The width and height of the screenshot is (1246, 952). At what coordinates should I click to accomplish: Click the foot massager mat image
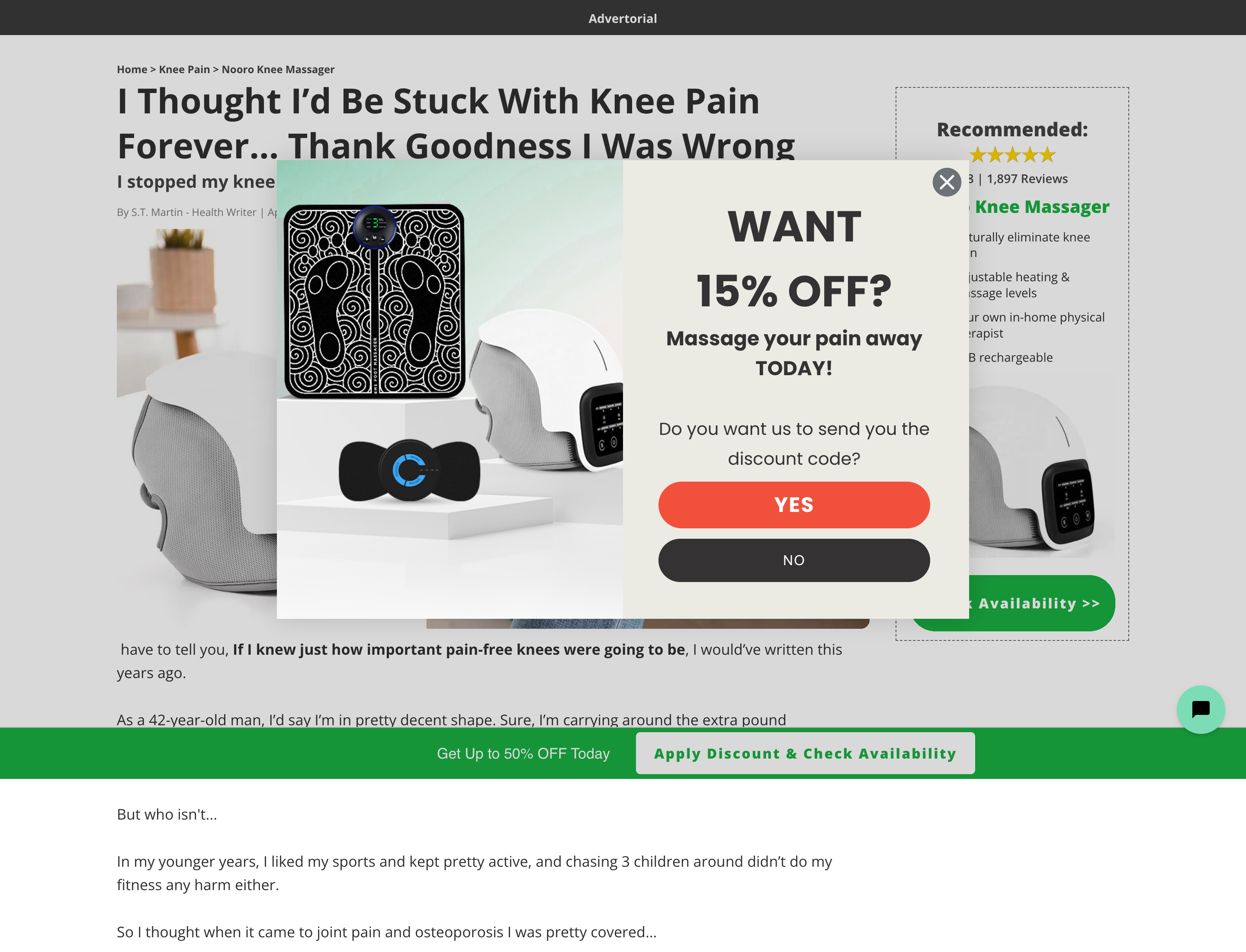click(x=374, y=302)
